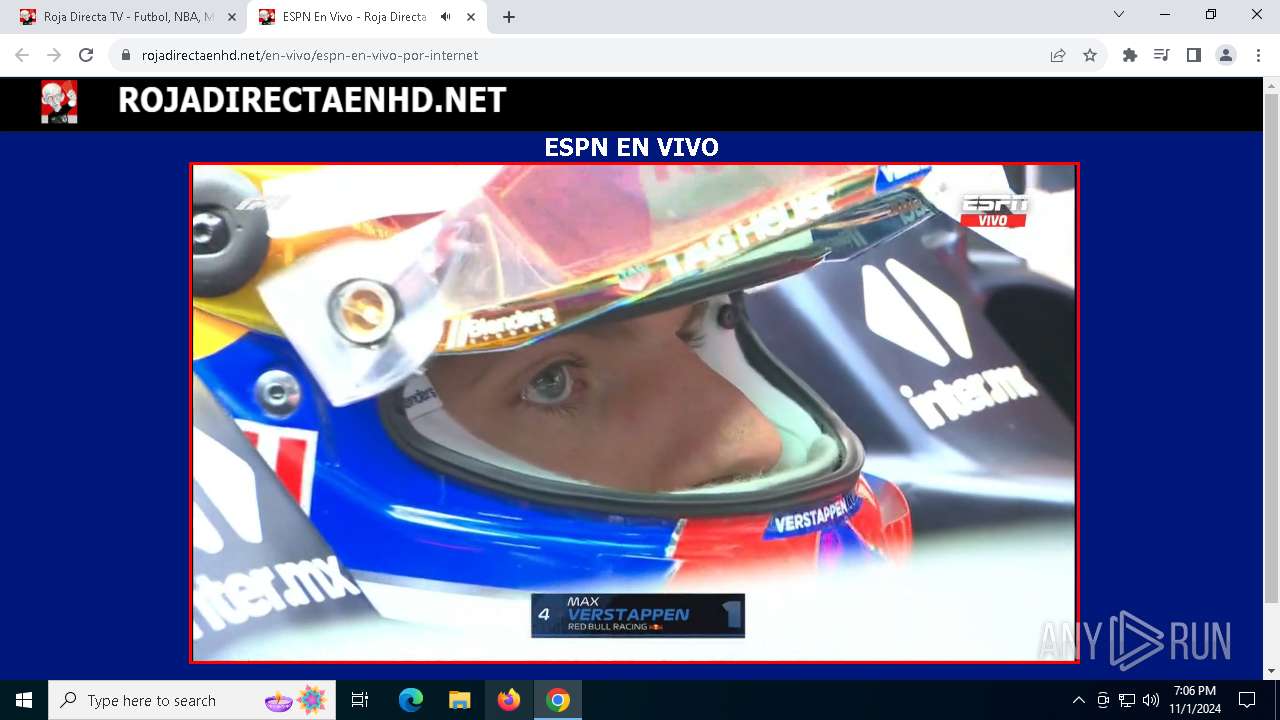Bookmark this page with star icon
1280x720 pixels.
[1090, 55]
